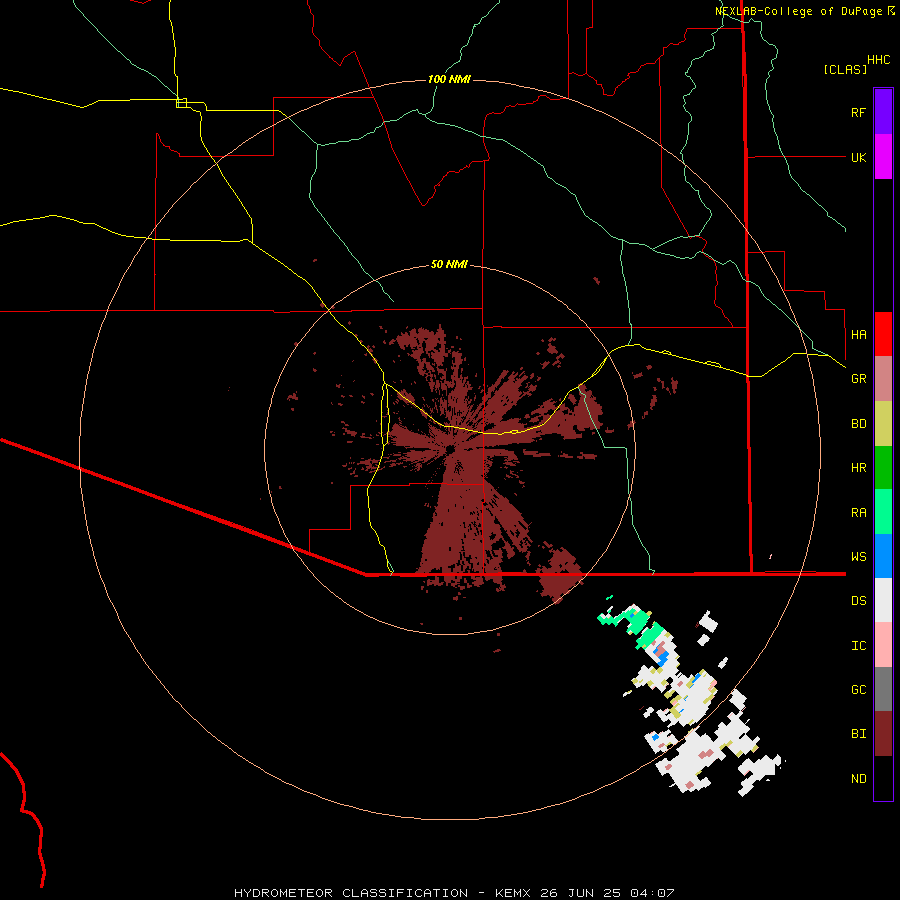Click the HA red legend swatch
The image size is (900, 900).
coord(883,334)
